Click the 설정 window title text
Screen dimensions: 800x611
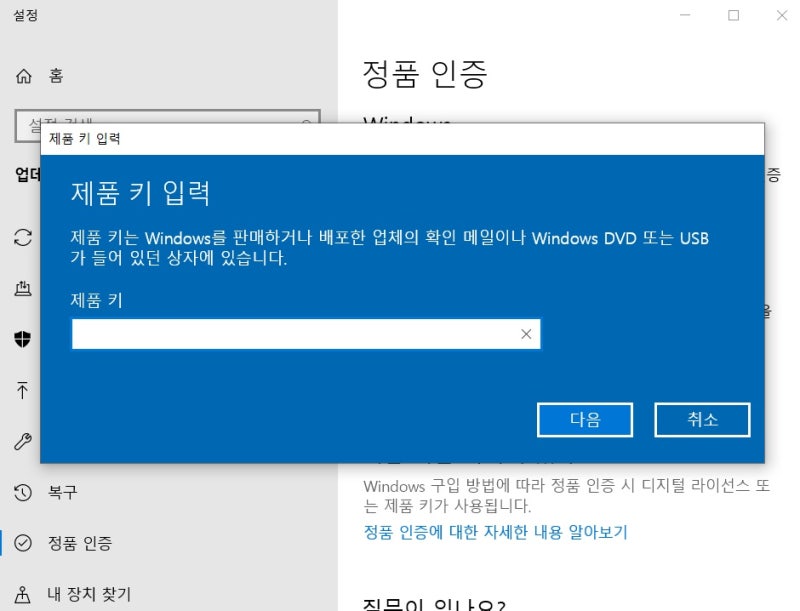25,15
